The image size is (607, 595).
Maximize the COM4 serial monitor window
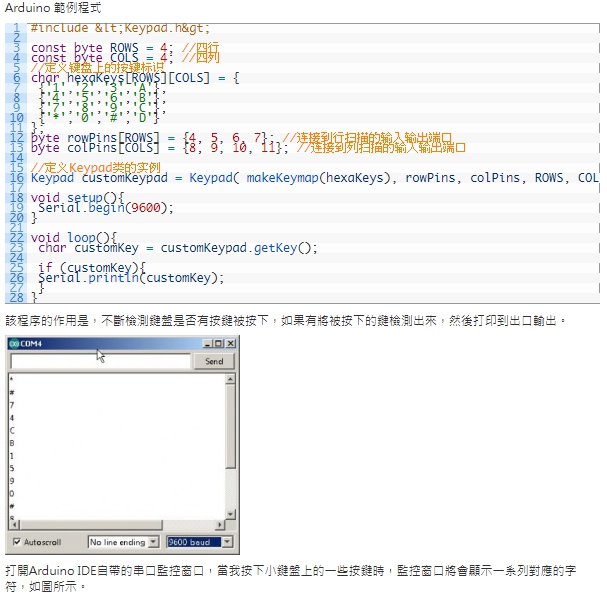click(x=218, y=343)
